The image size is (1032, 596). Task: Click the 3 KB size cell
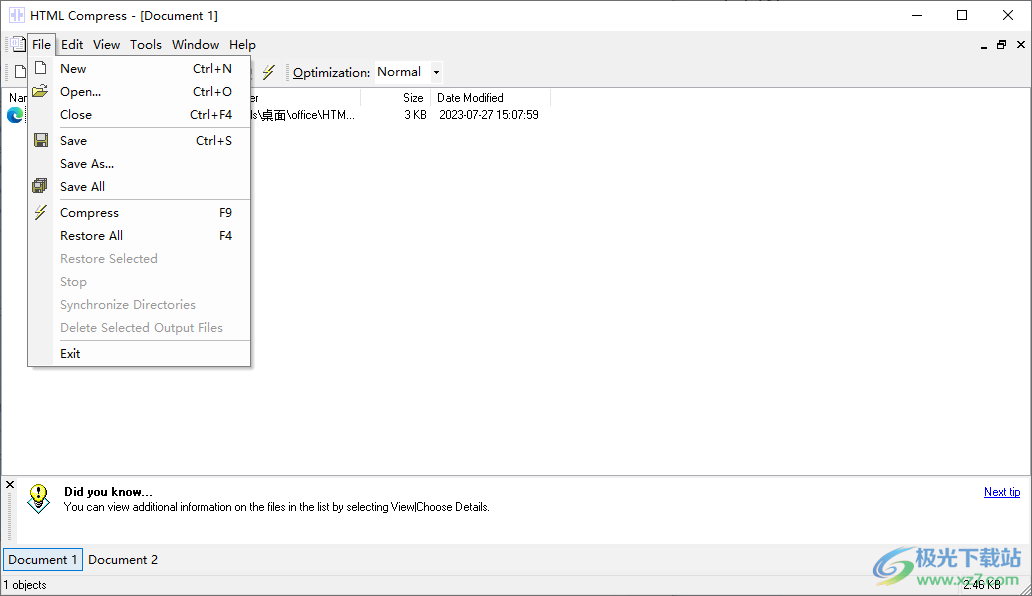point(415,115)
